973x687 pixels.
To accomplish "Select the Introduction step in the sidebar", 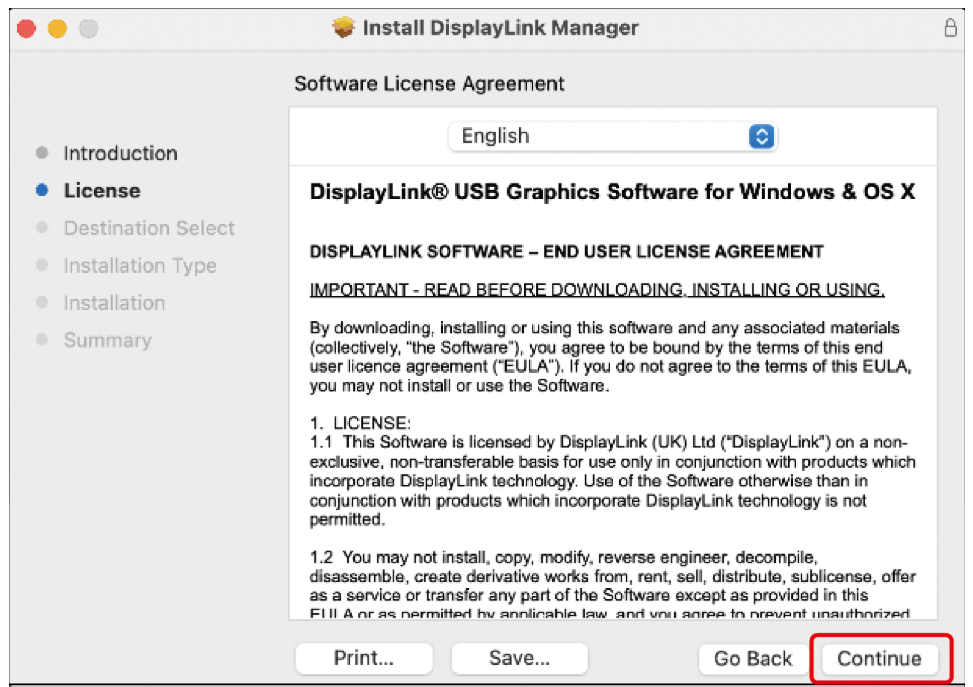I will pyautogui.click(x=120, y=153).
